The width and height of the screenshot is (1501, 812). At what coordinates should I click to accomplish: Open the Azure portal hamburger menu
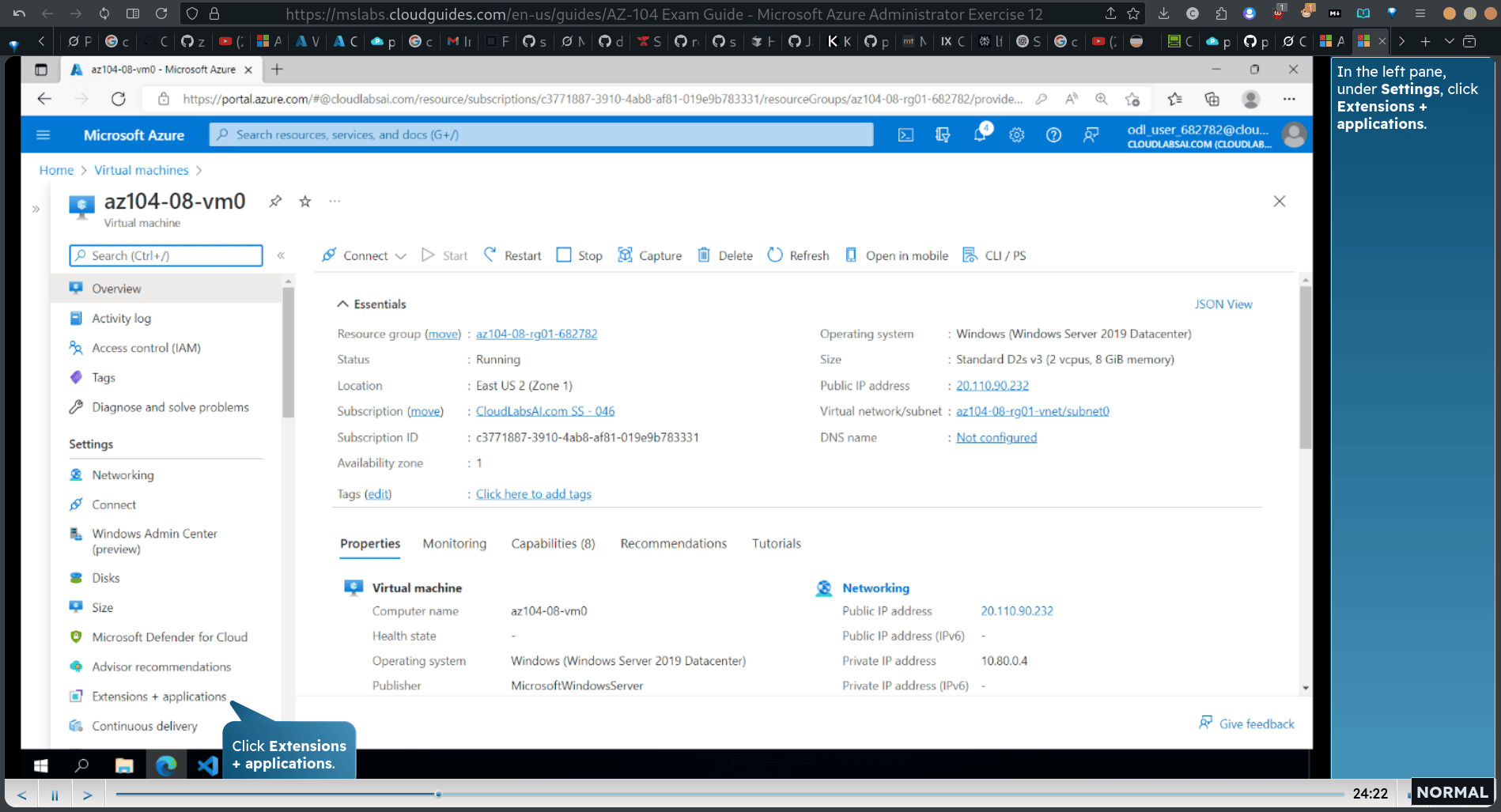(x=43, y=135)
